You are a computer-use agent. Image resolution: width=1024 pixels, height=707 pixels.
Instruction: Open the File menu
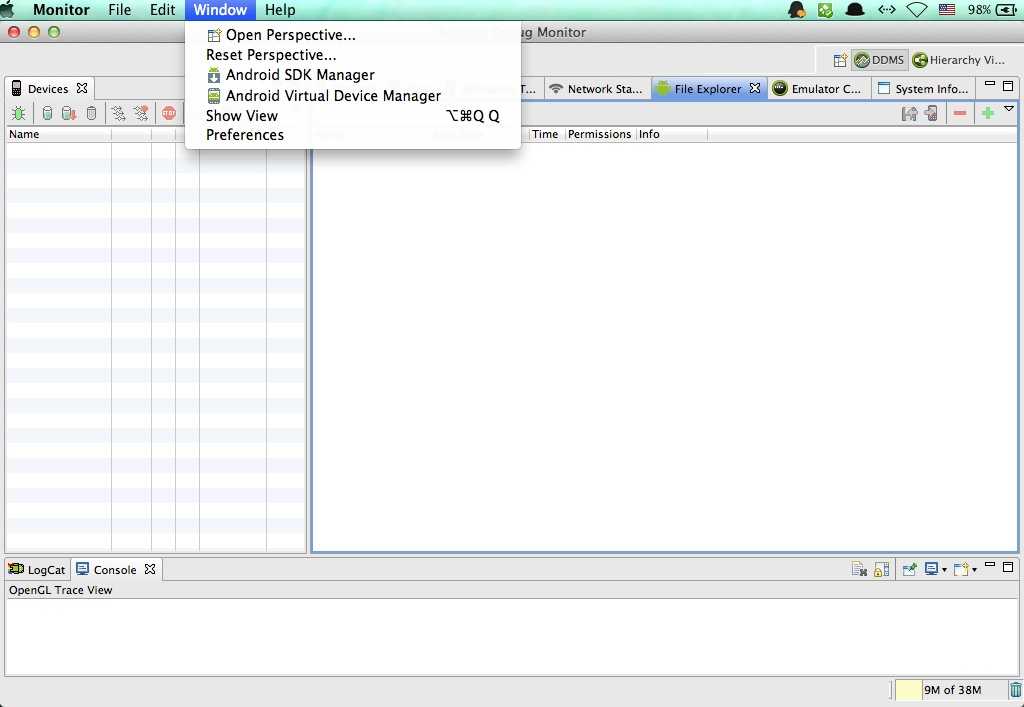(120, 10)
